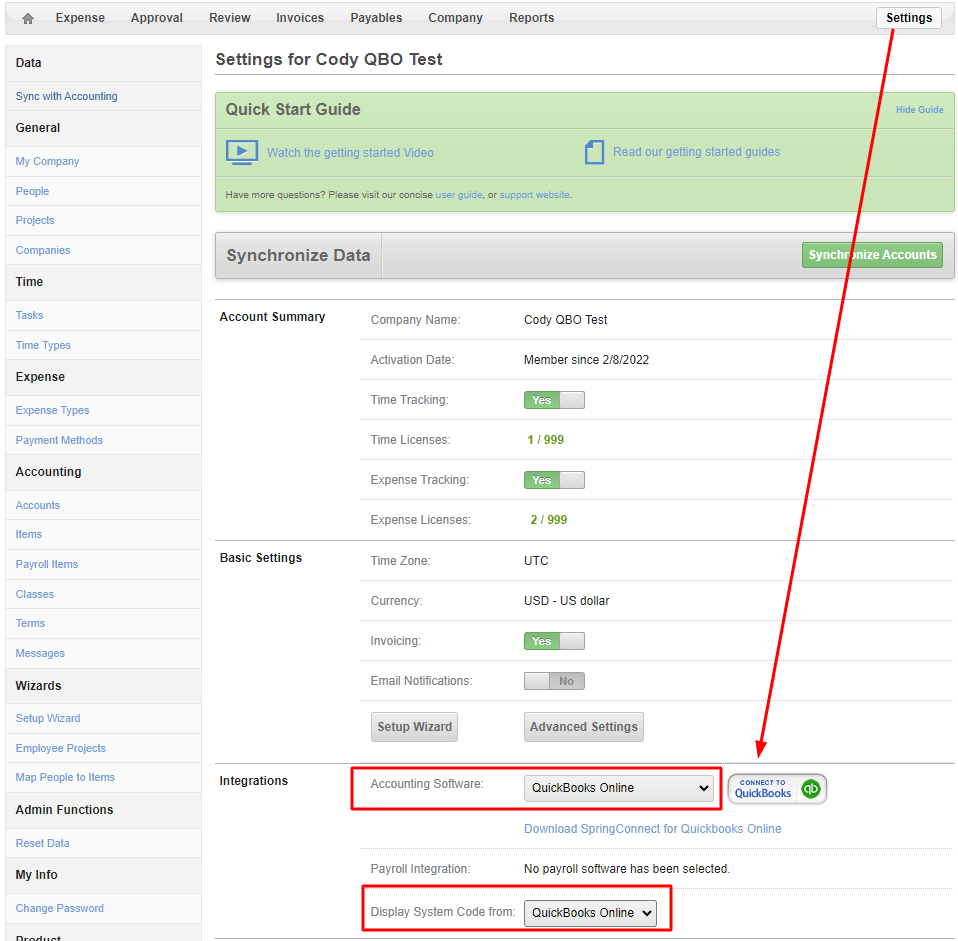Open the Display System Code from dropdown
This screenshot has width=958, height=941.
[x=590, y=913]
